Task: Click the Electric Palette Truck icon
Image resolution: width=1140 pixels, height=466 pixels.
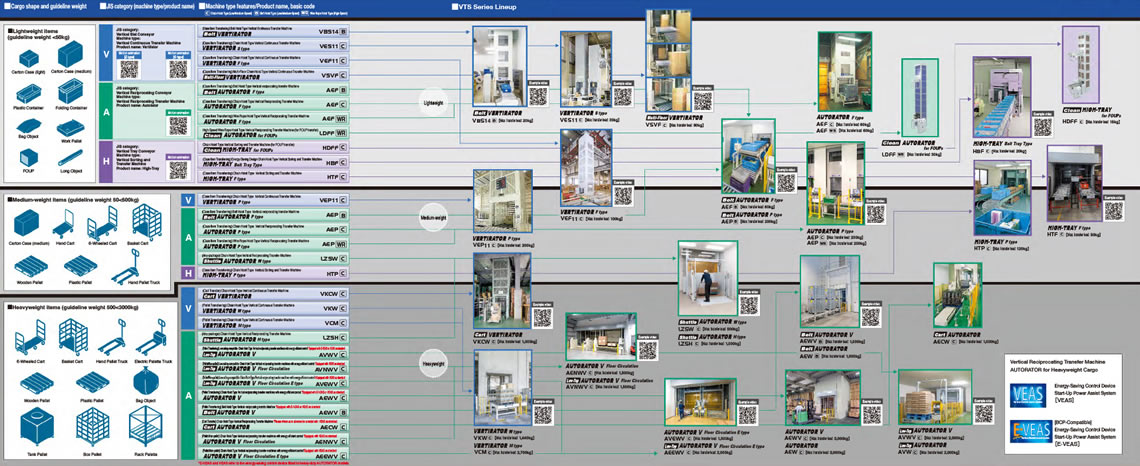Action: [x=150, y=336]
